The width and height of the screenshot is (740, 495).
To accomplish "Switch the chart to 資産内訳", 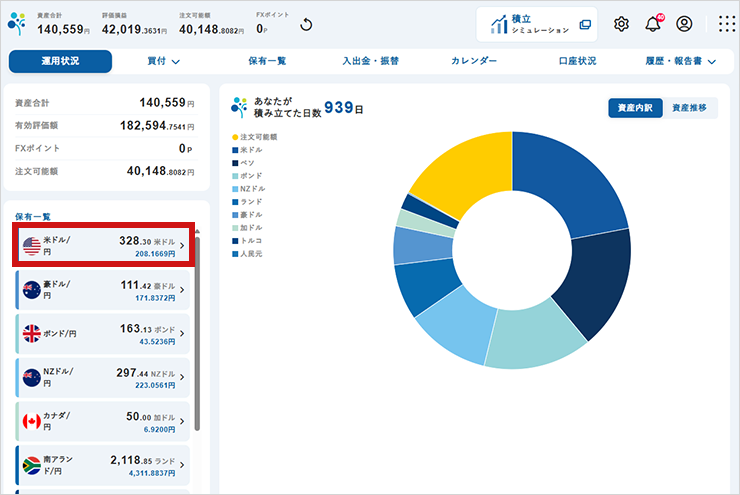I will [x=635, y=108].
